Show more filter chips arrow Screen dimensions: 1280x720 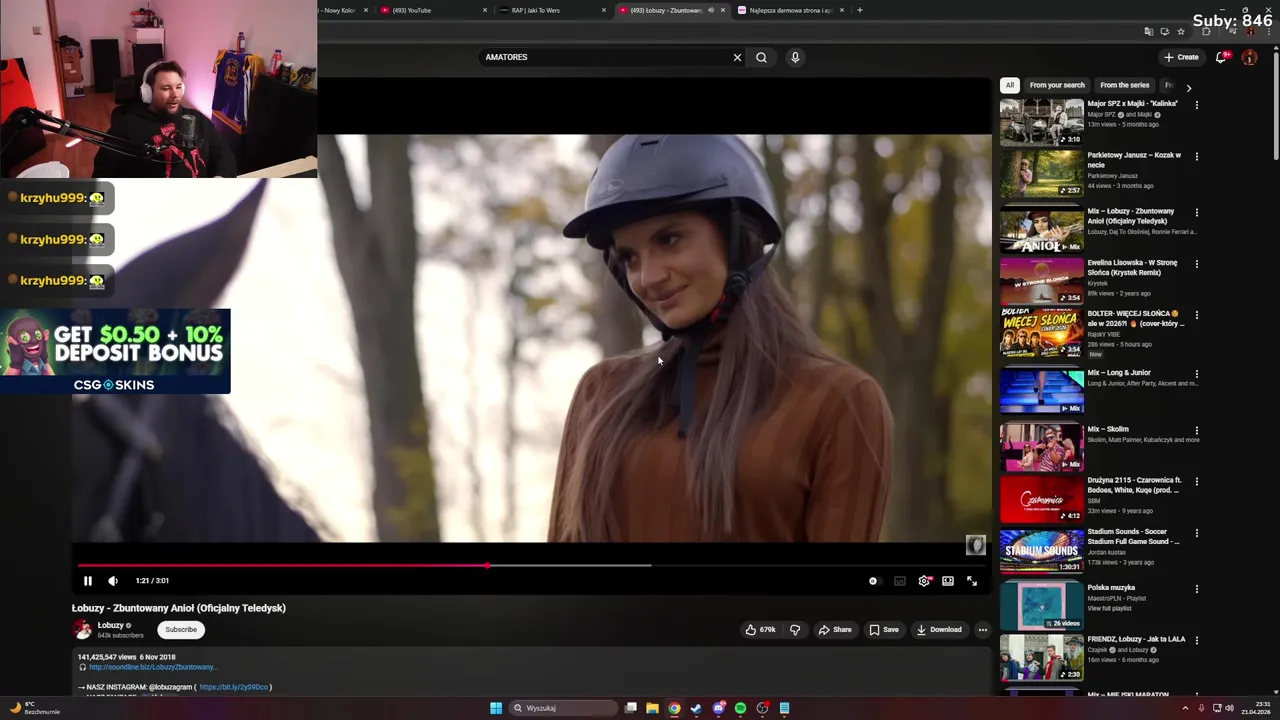pos(1188,88)
